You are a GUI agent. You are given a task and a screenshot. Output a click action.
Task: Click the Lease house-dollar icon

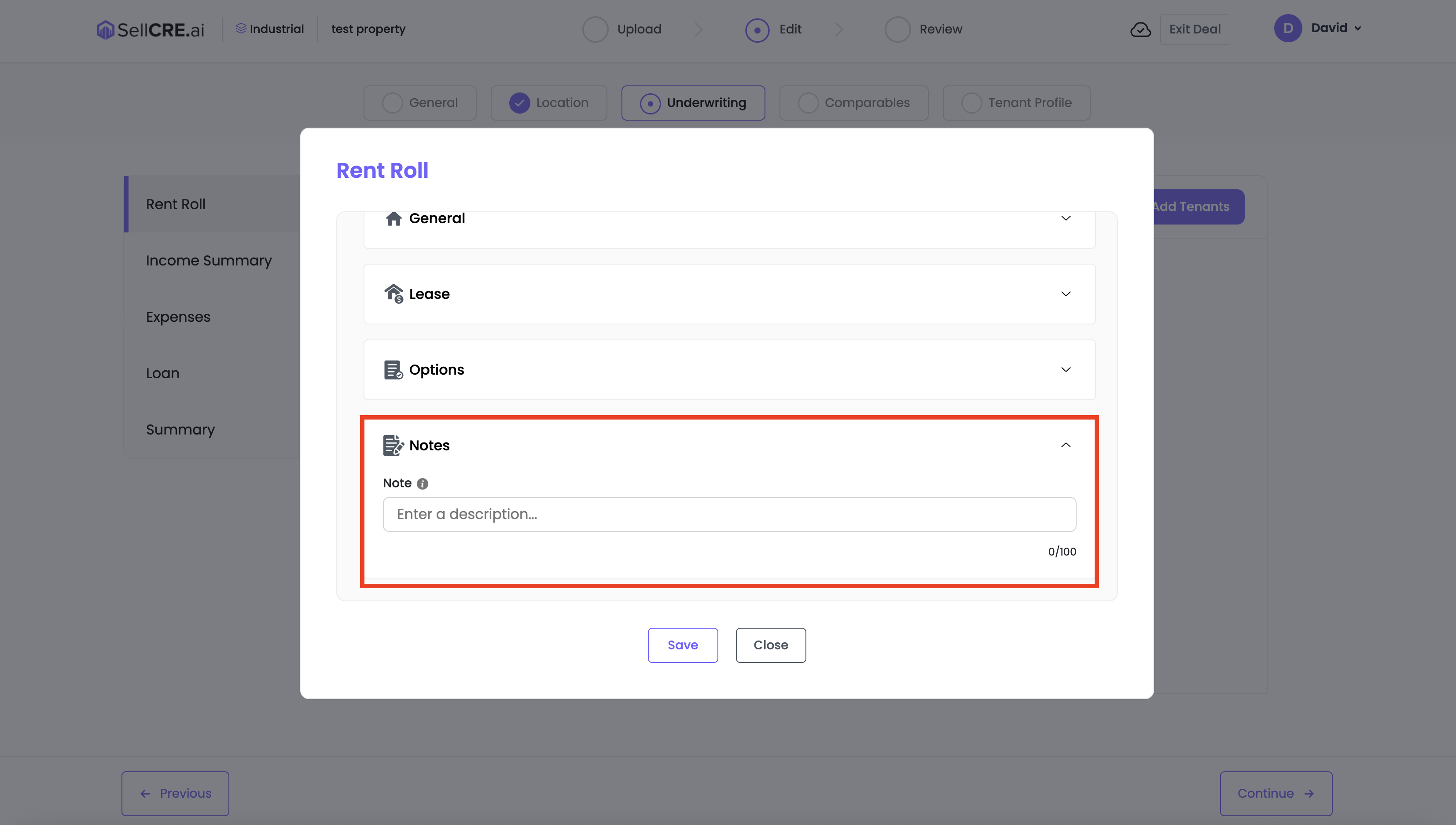393,294
